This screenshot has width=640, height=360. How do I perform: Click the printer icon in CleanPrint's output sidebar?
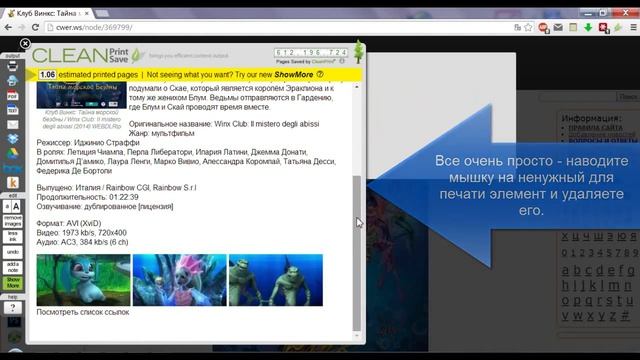12,65
